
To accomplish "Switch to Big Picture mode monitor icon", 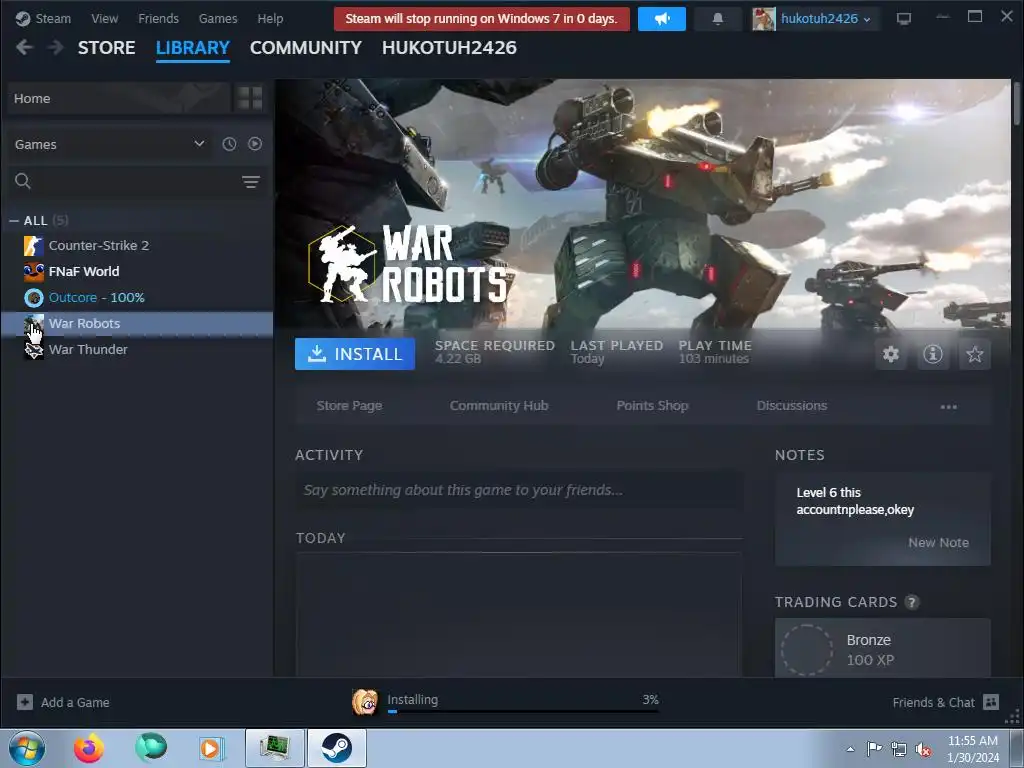I will pyautogui.click(x=903, y=19).
